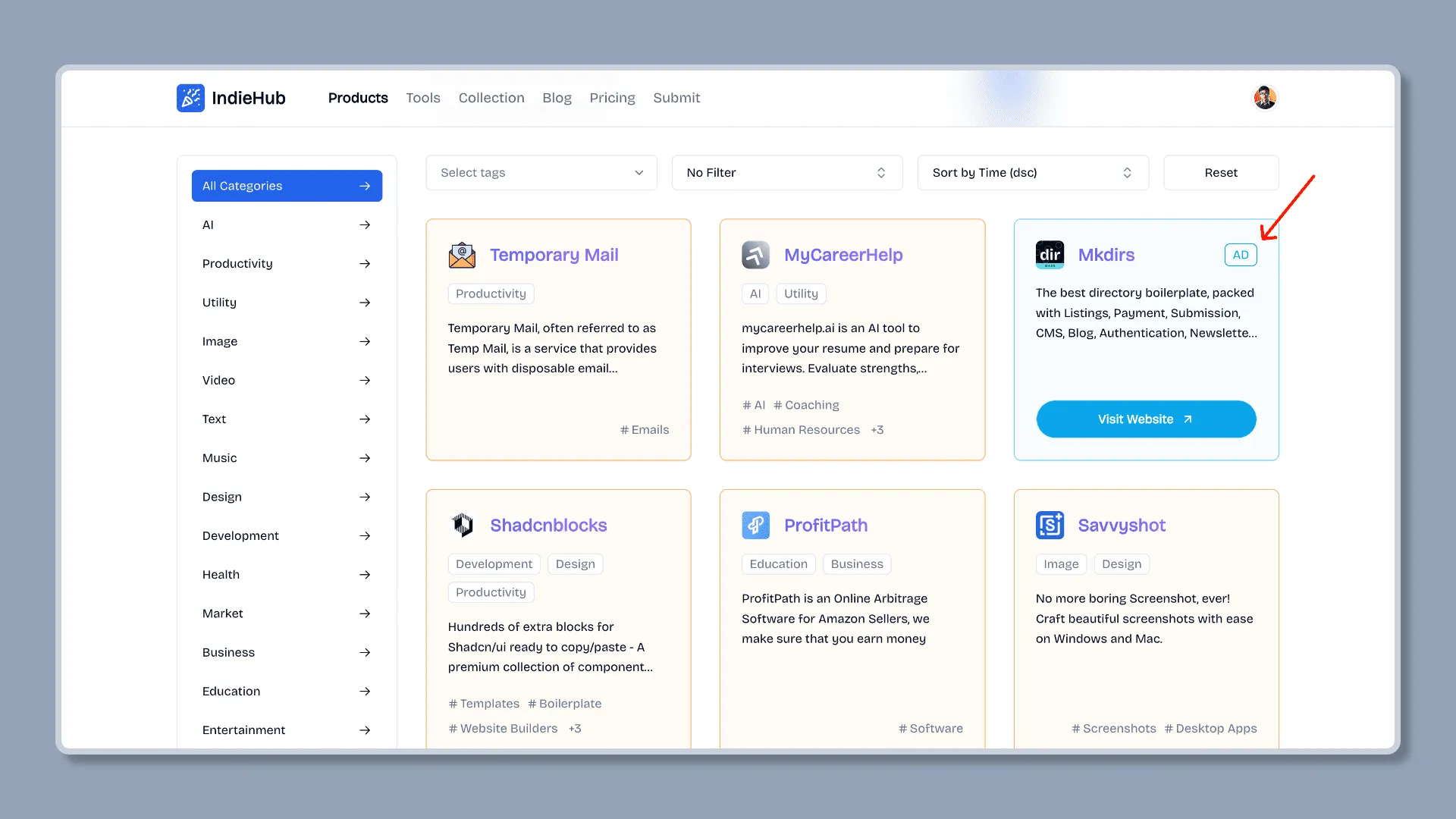
Task: Click the ProfitPath logo icon
Action: click(x=755, y=526)
